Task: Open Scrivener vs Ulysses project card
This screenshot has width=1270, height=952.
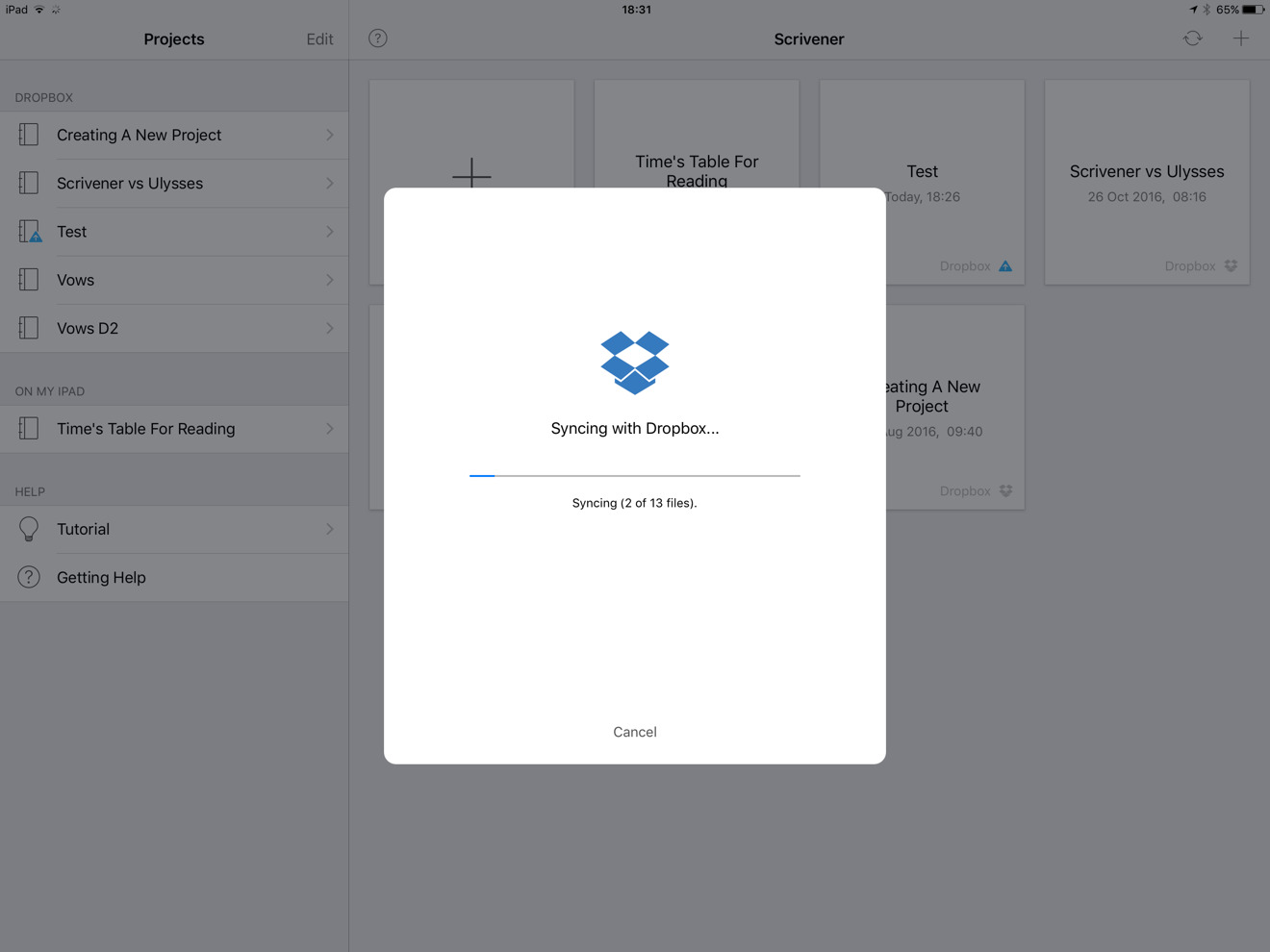Action: [1147, 182]
